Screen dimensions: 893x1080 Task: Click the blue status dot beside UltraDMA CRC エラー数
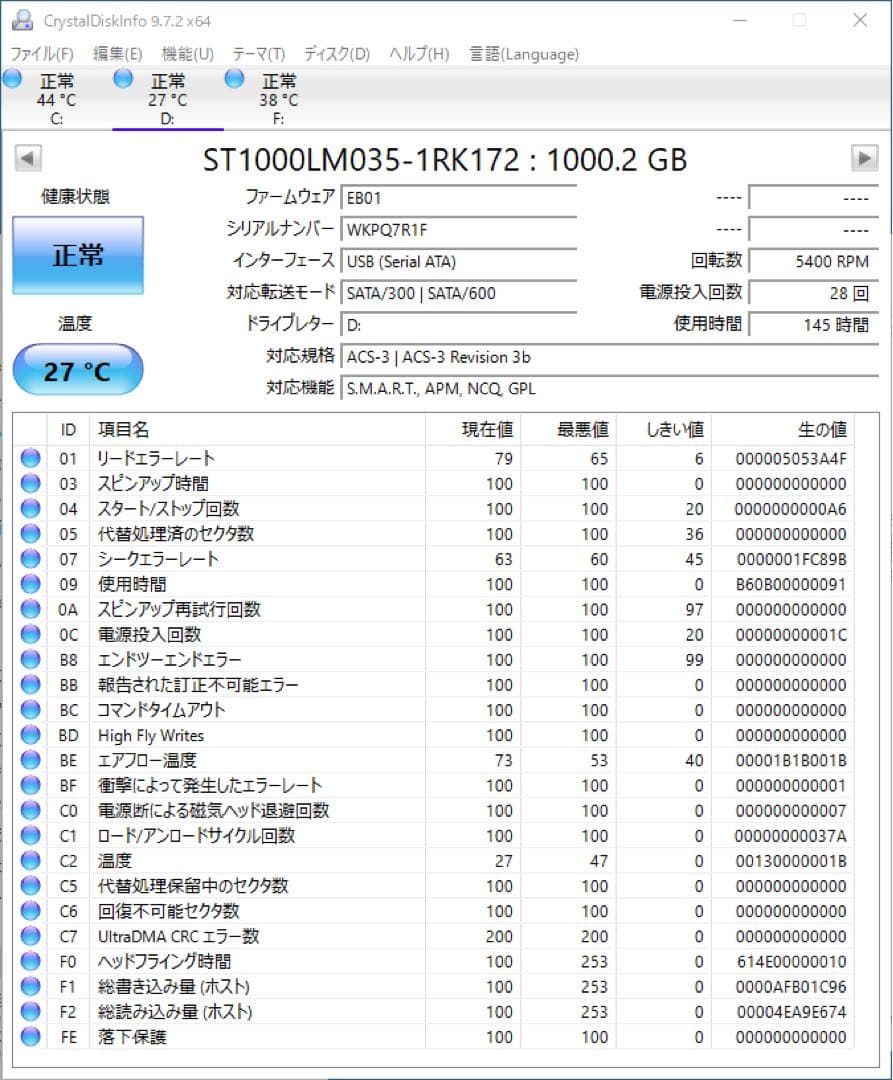30,936
